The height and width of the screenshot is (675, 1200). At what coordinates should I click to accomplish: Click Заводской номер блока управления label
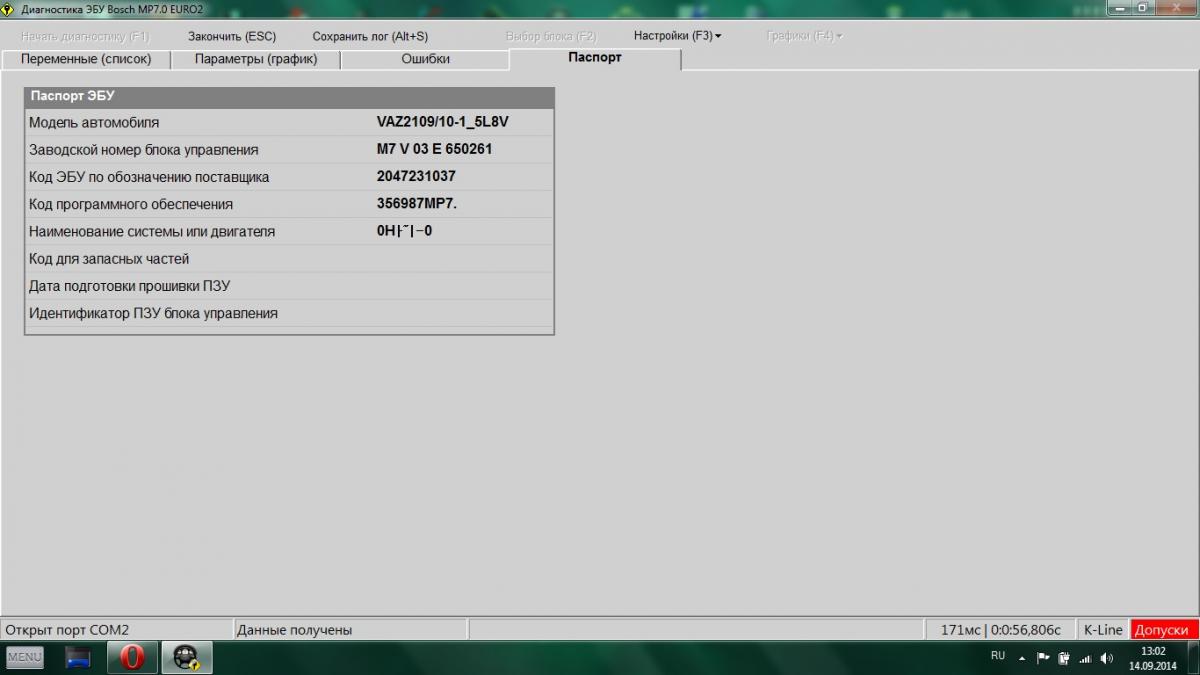[x=144, y=150]
